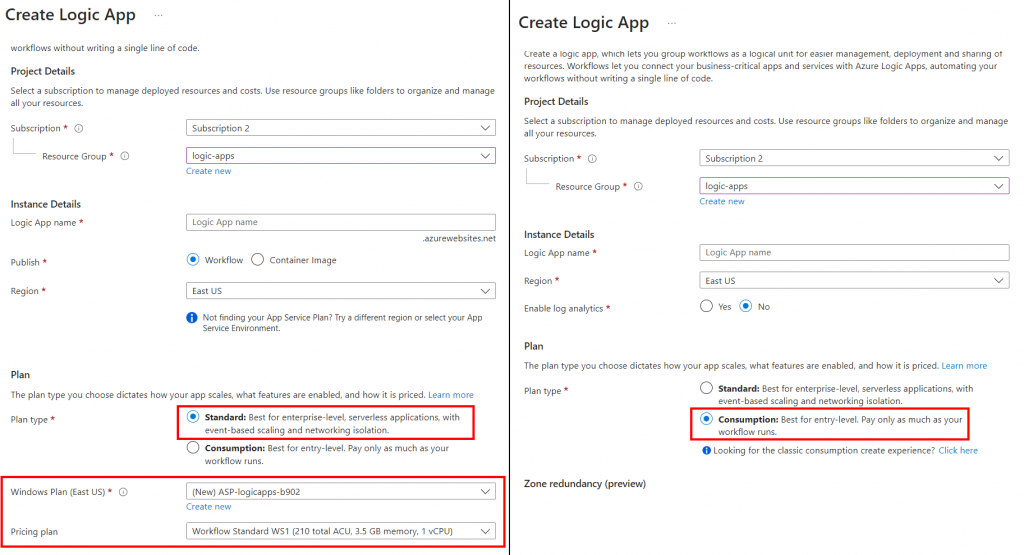The height and width of the screenshot is (555, 1024).
Task: Click the Subscription info icon in the right panel
Action: (x=592, y=159)
